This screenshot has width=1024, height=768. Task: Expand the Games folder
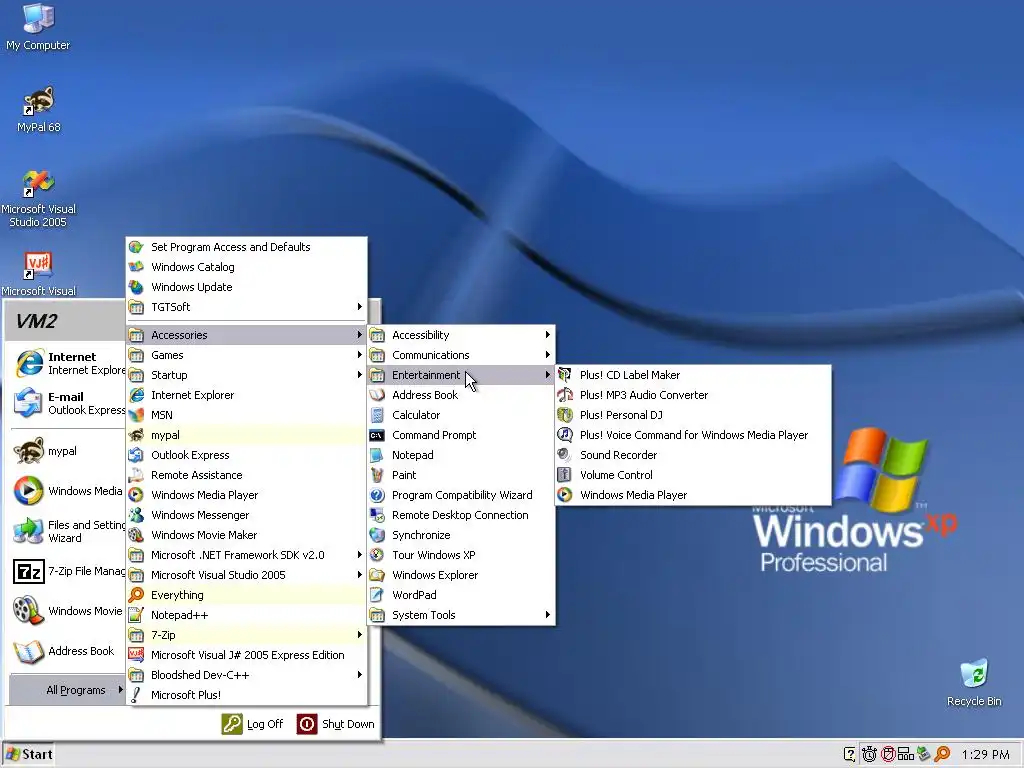tap(246, 355)
